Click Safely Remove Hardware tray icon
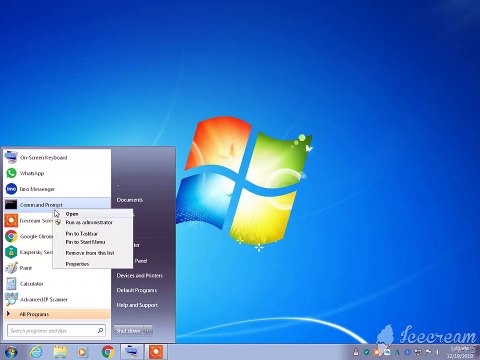The height and width of the screenshot is (360, 480). pos(356,352)
